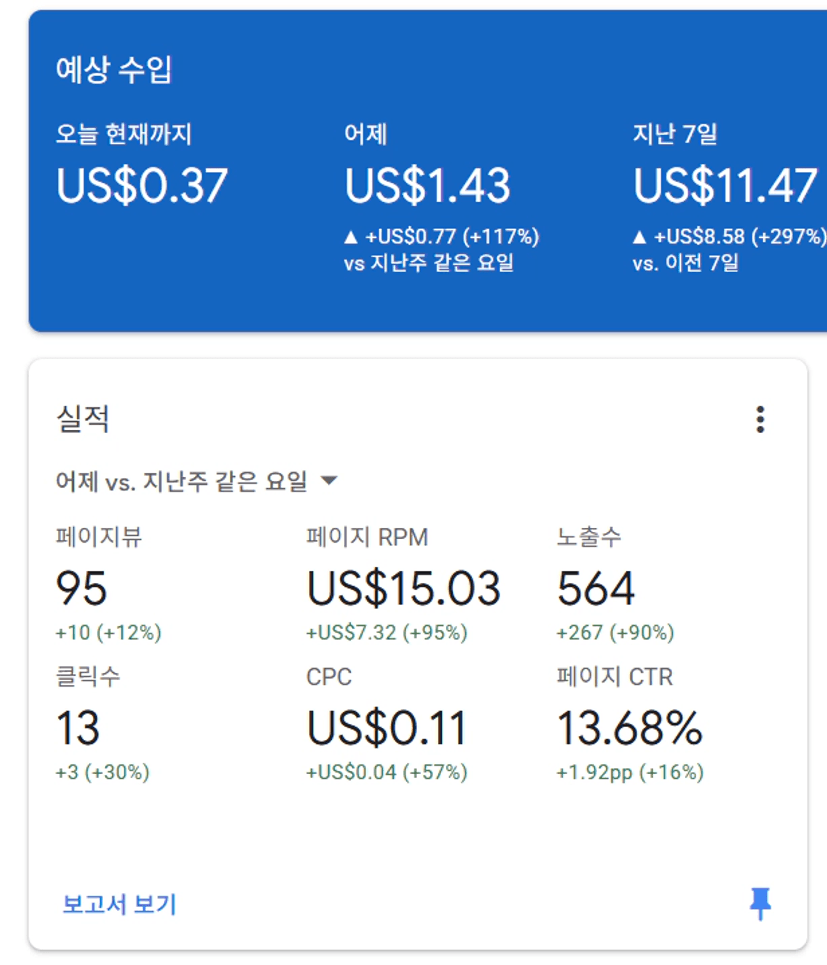Screen dimensions: 827x965
Task: Click the 페이지 RPM value US$15.03
Action: click(x=404, y=588)
